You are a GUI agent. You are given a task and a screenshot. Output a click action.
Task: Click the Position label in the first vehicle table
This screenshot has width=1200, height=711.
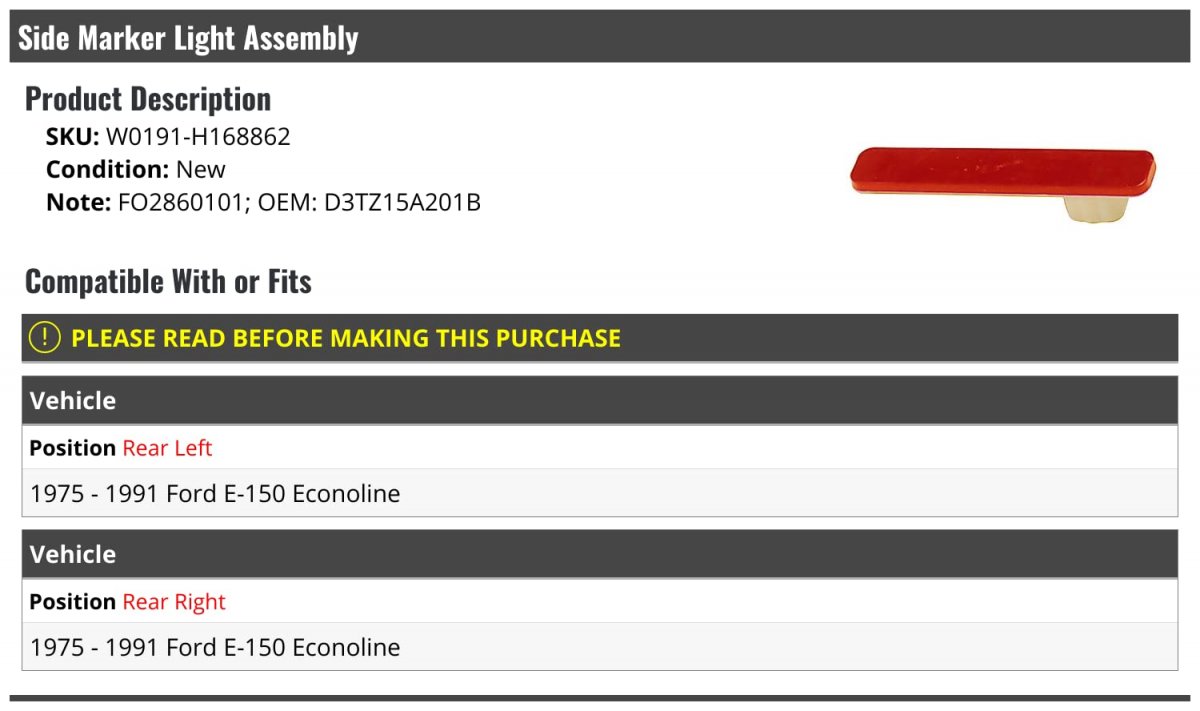(x=73, y=448)
